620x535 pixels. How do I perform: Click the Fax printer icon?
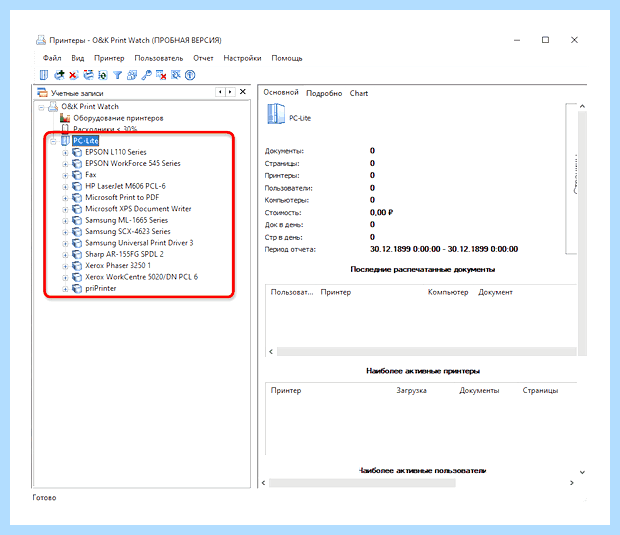[77, 175]
